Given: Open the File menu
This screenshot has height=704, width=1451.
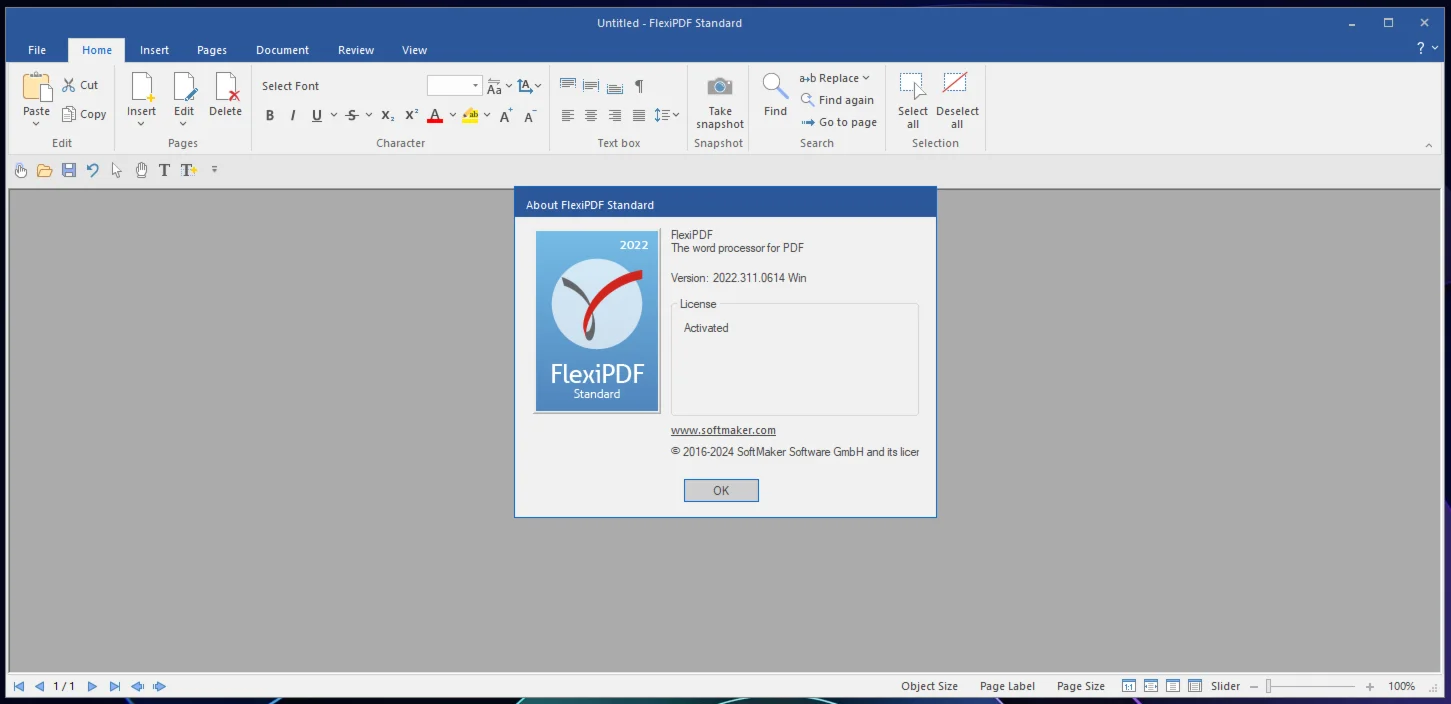Looking at the screenshot, I should tap(37, 50).
